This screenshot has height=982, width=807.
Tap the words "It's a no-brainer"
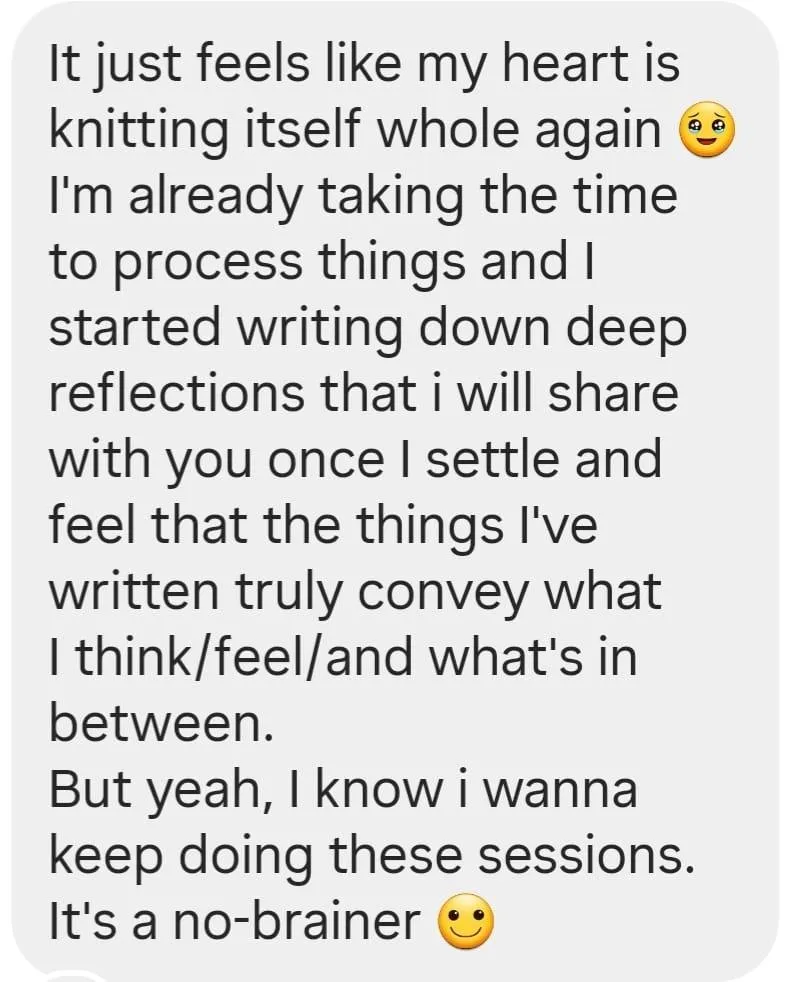tap(234, 922)
